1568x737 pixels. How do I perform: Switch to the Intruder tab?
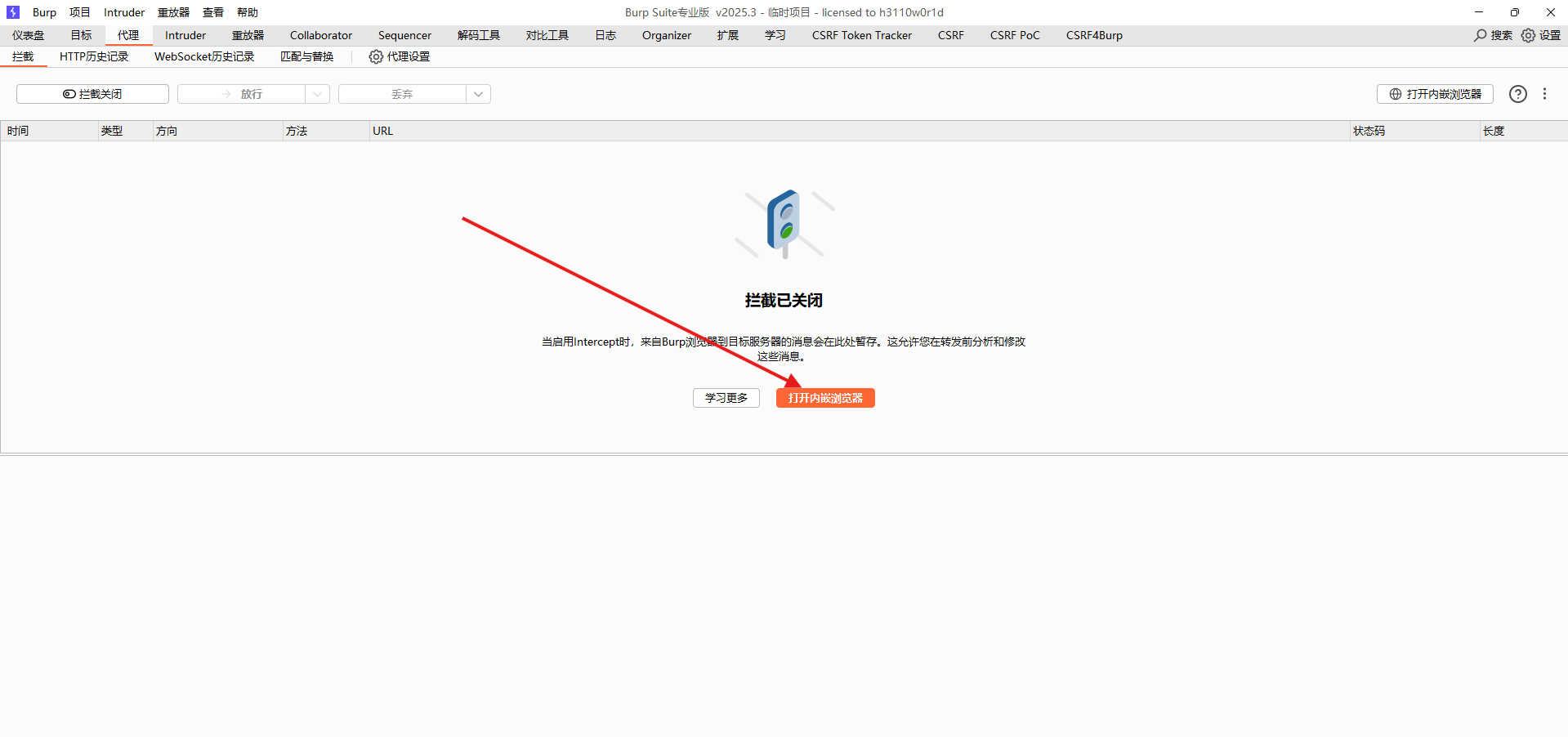185,35
